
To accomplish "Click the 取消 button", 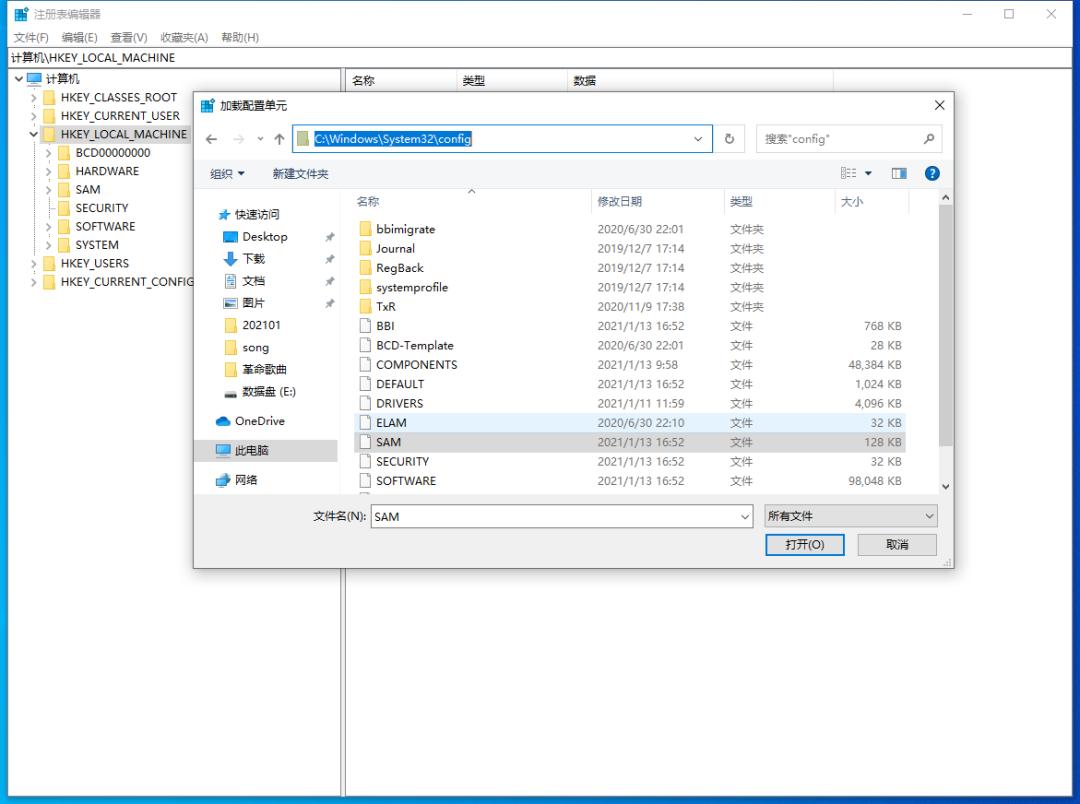I will pyautogui.click(x=897, y=545).
